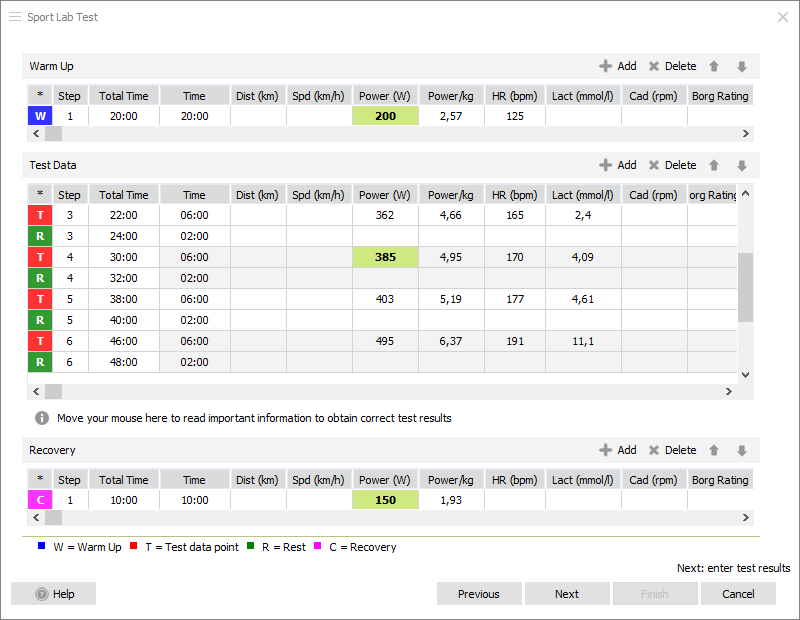Image resolution: width=800 pixels, height=620 pixels.
Task: Move Test Data row up with arrow
Action: [714, 165]
